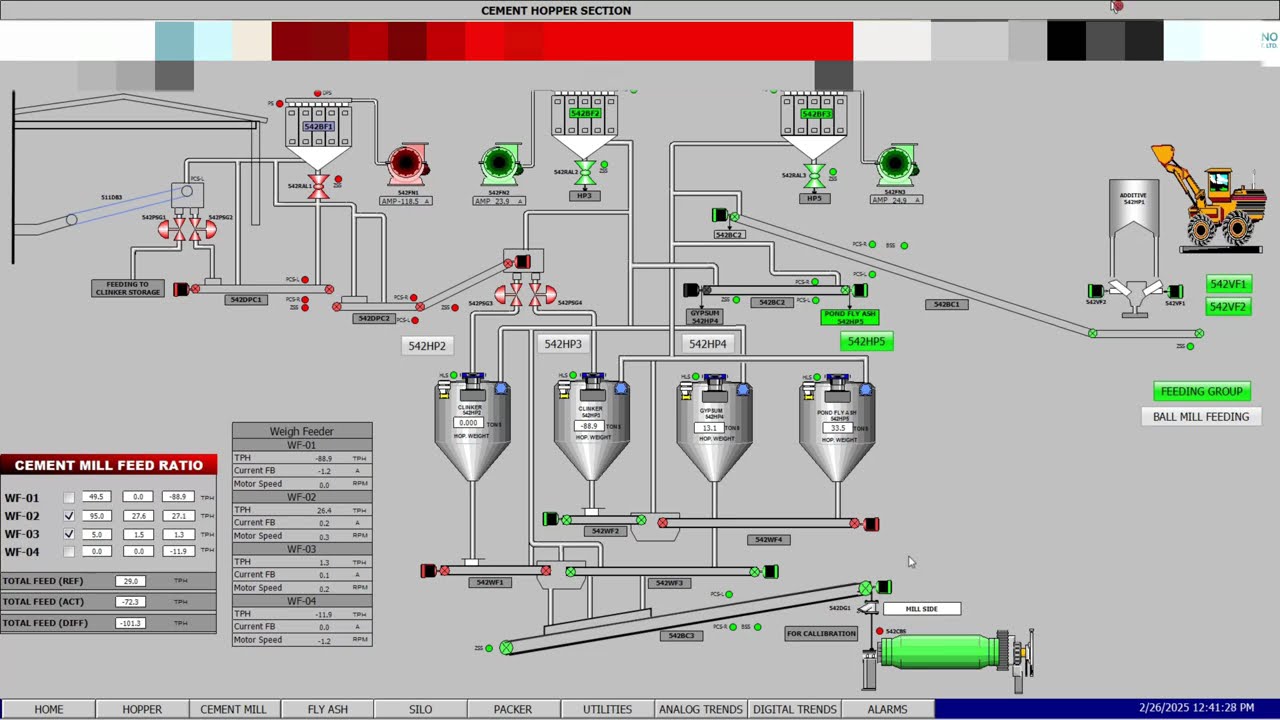
Task: Open the HOME tab
Action: point(48,709)
